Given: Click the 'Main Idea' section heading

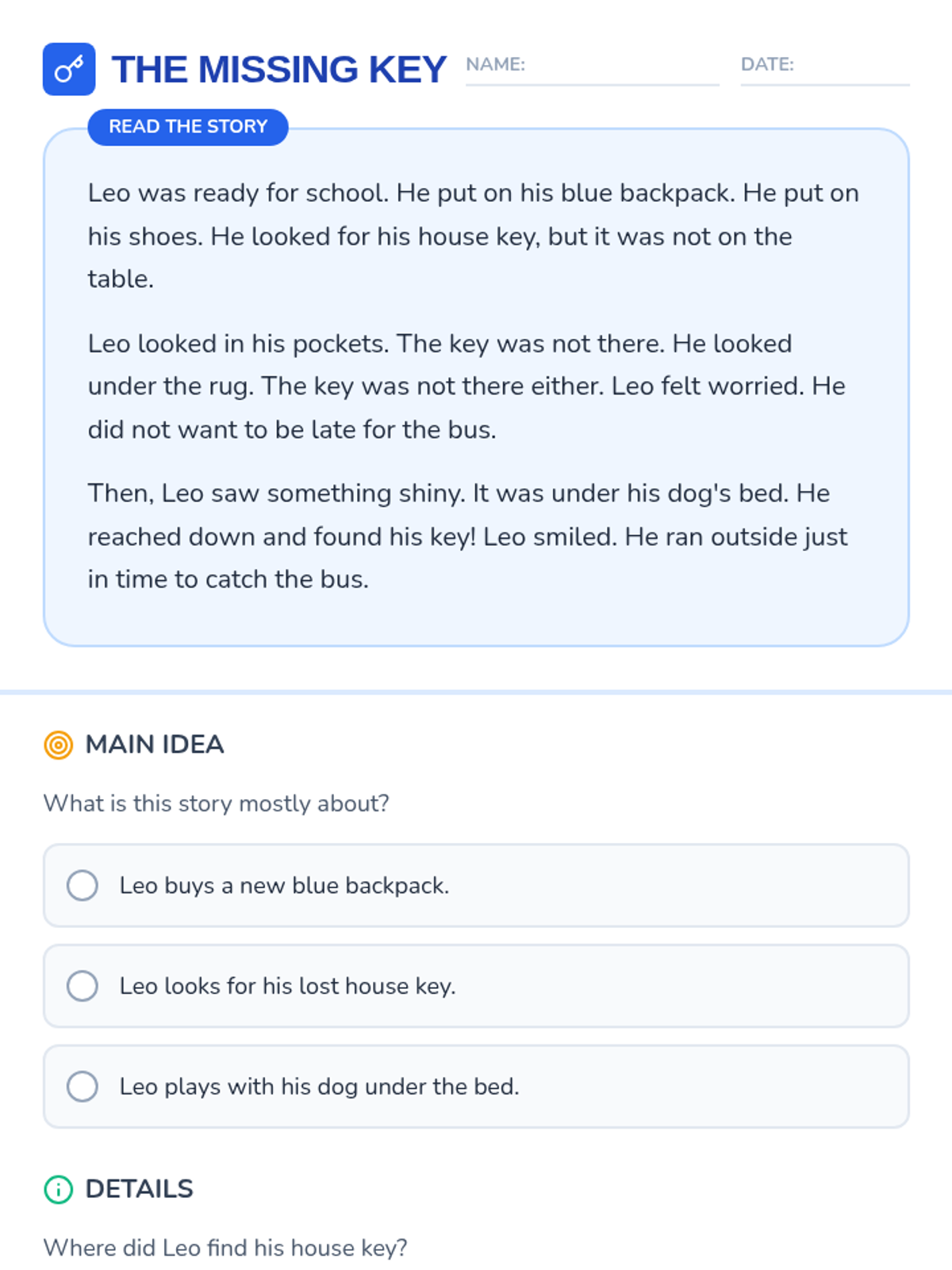Looking at the screenshot, I should (155, 745).
